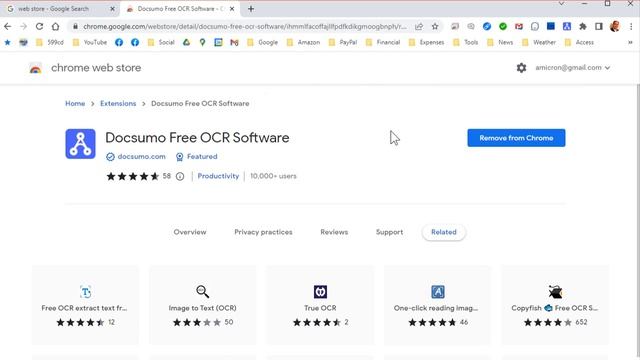This screenshot has width=640, height=360.
Task: Toggle the browser side panel icon
Action: point(599,27)
